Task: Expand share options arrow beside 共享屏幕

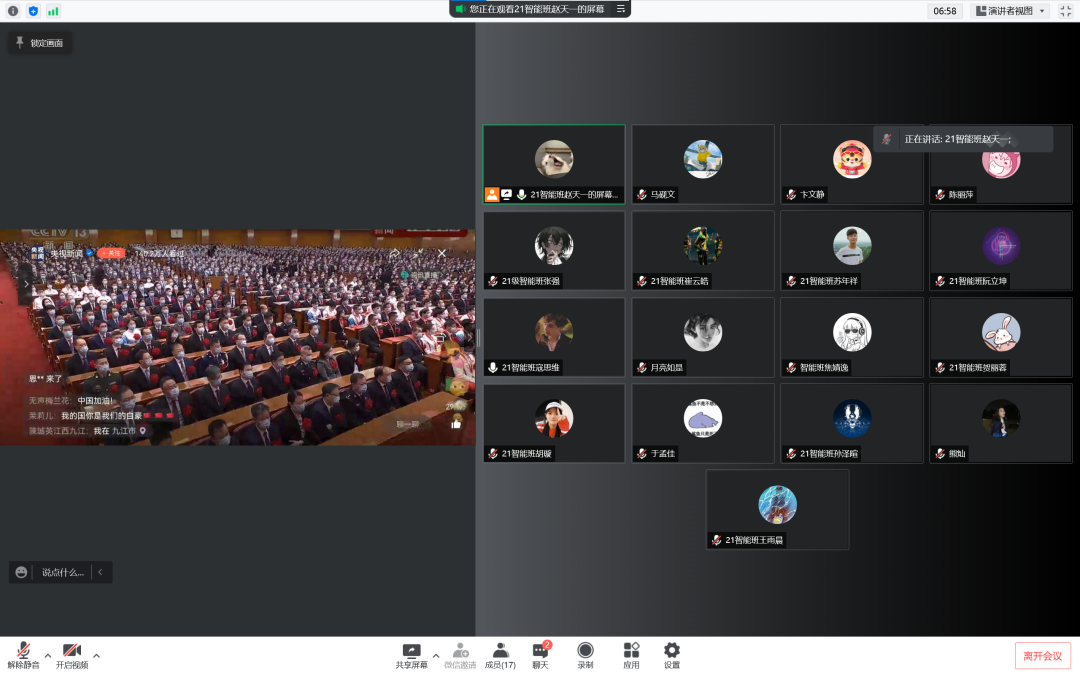Action: [436, 655]
